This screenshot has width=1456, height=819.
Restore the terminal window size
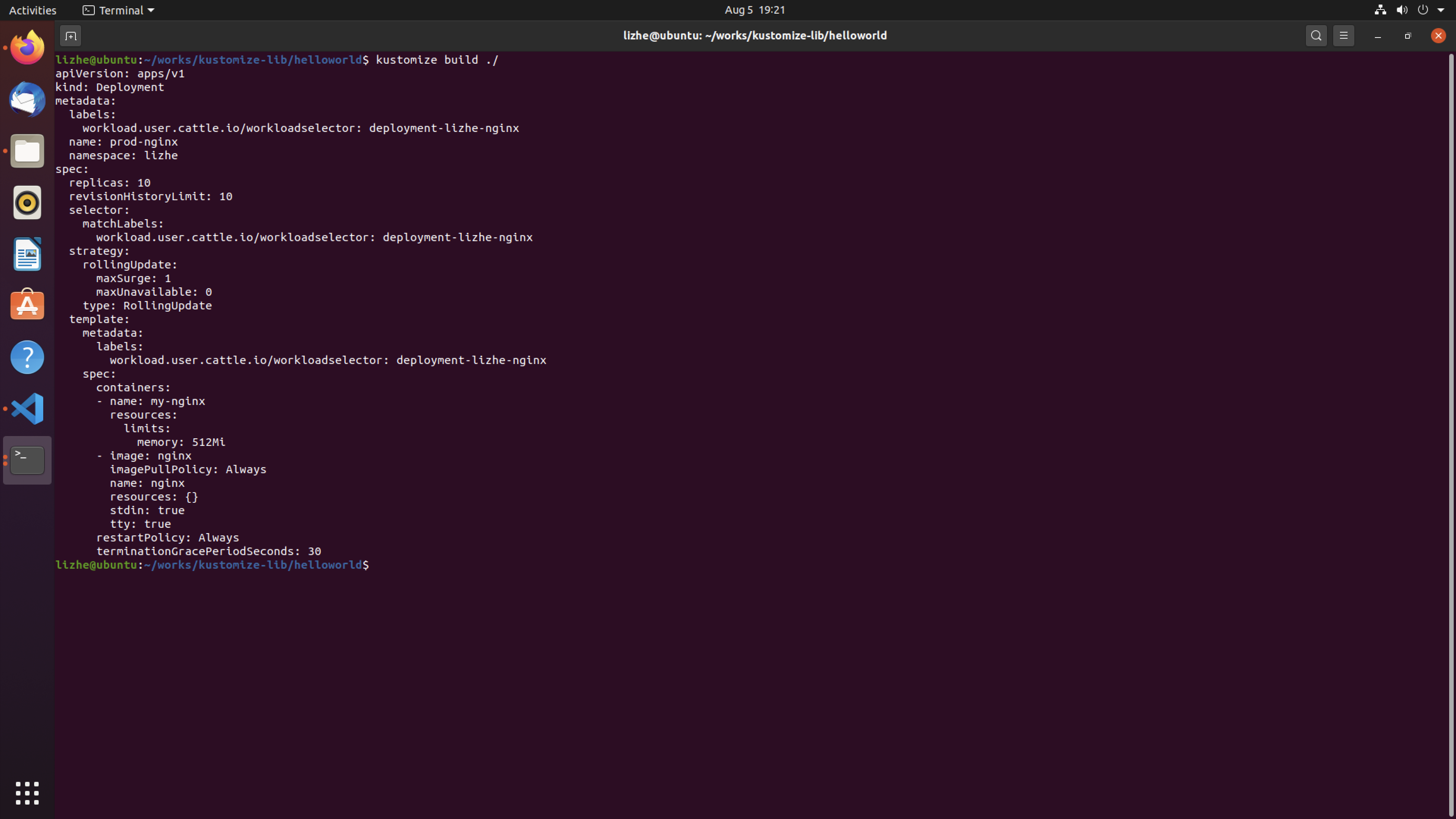click(x=1407, y=36)
